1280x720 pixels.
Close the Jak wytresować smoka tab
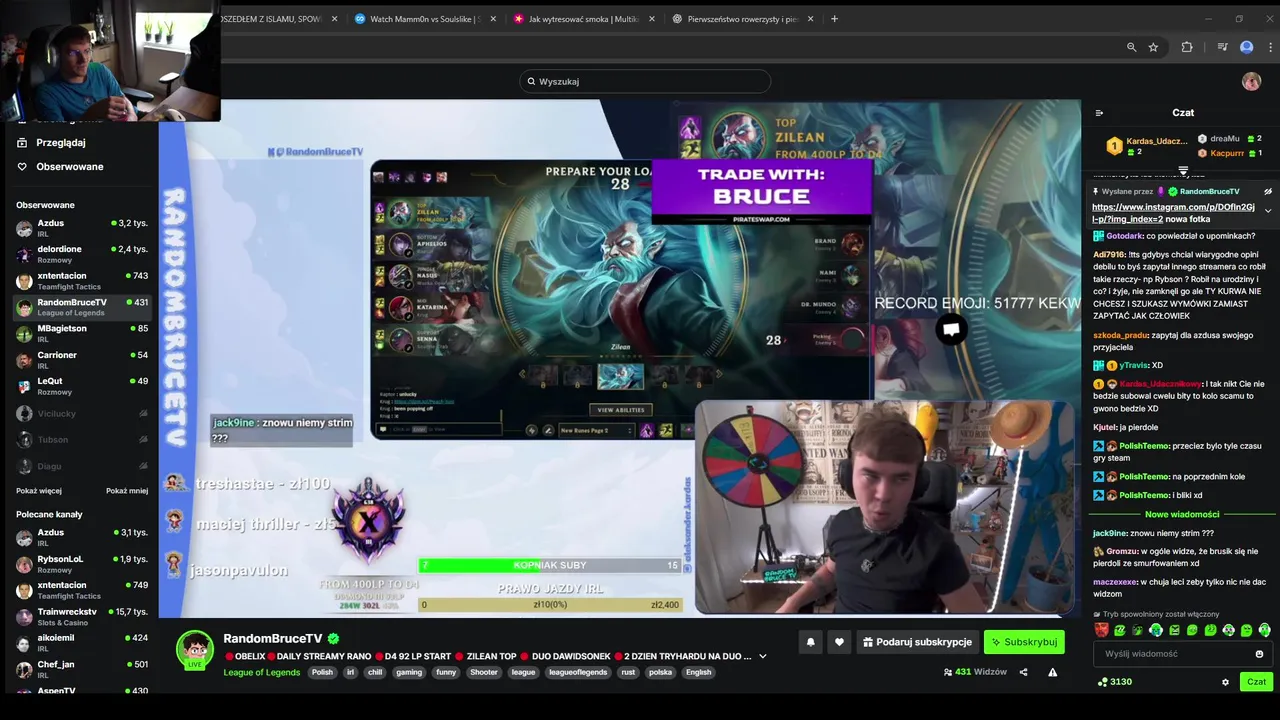click(652, 19)
